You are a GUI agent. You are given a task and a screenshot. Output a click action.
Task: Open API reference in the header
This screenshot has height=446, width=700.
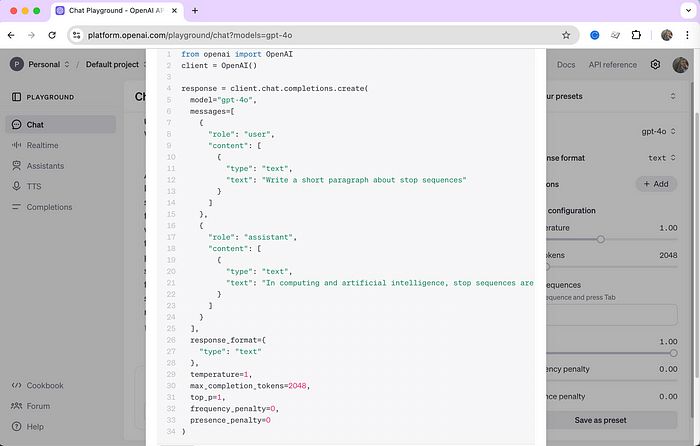[612, 65]
